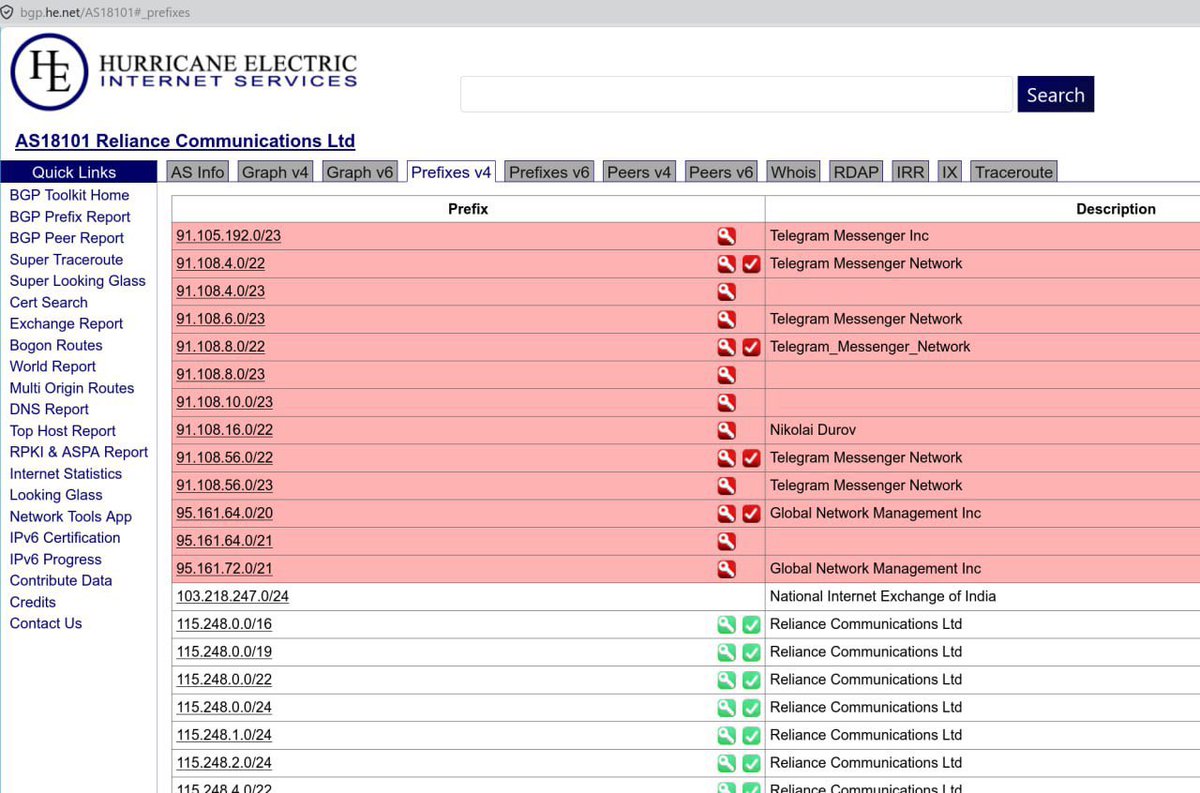Screen dimensions: 1200x793
Task: Open AS18101 Reliance Communications Ltd heading link
Action: pyautogui.click(x=185, y=141)
